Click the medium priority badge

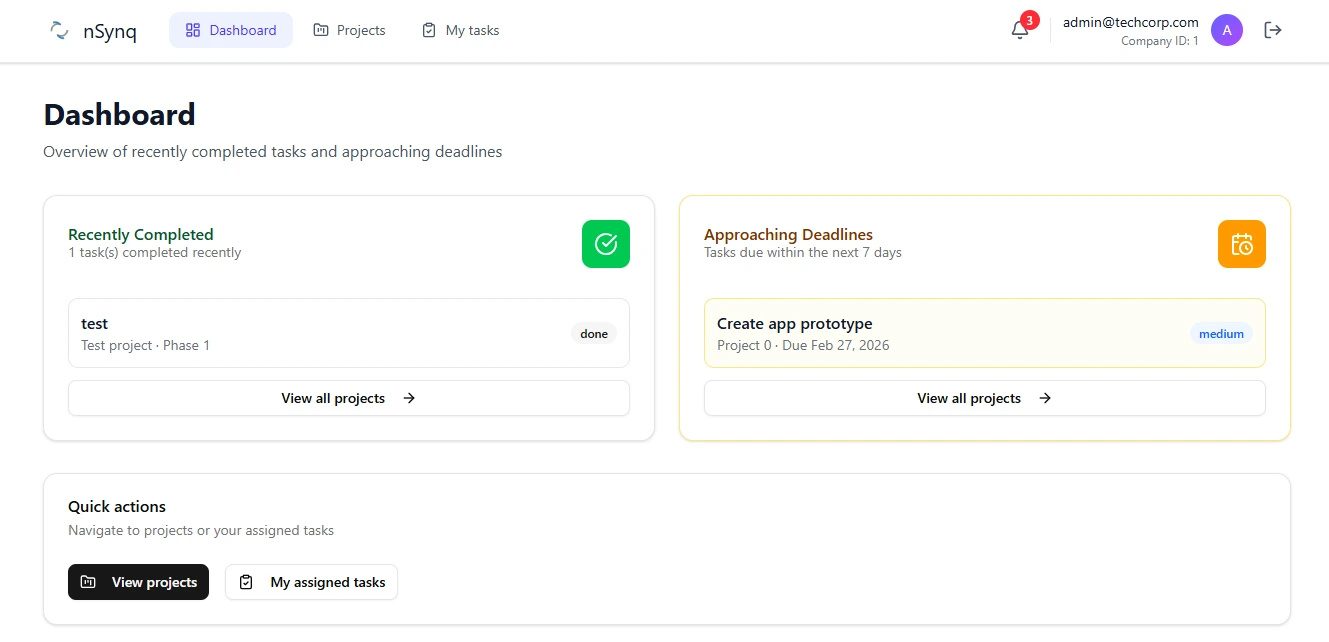pos(1221,333)
